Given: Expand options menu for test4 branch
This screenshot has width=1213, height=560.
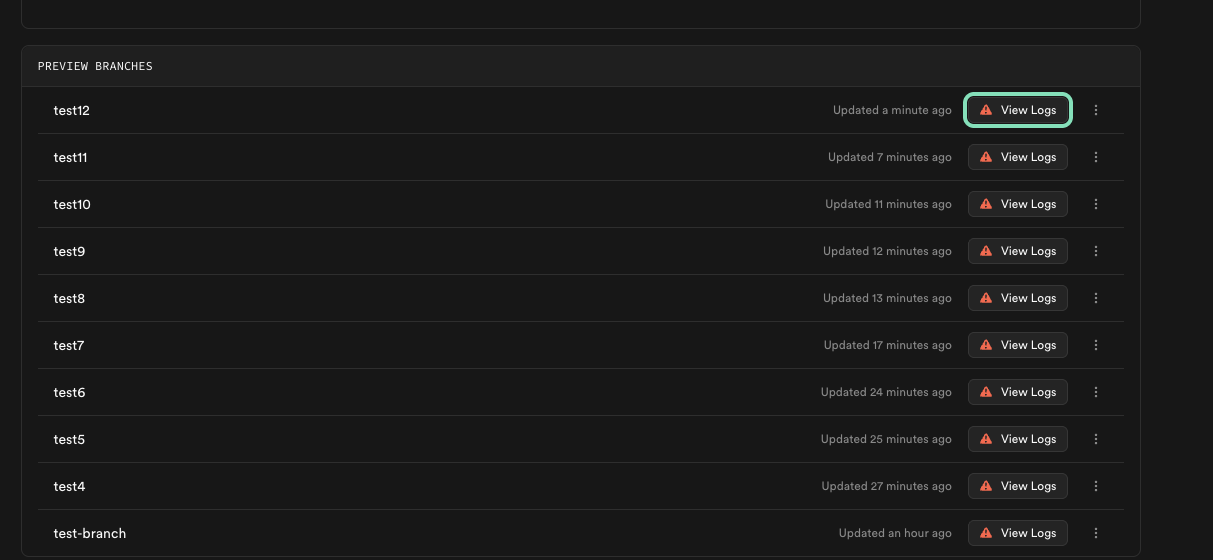Looking at the screenshot, I should 1096,486.
